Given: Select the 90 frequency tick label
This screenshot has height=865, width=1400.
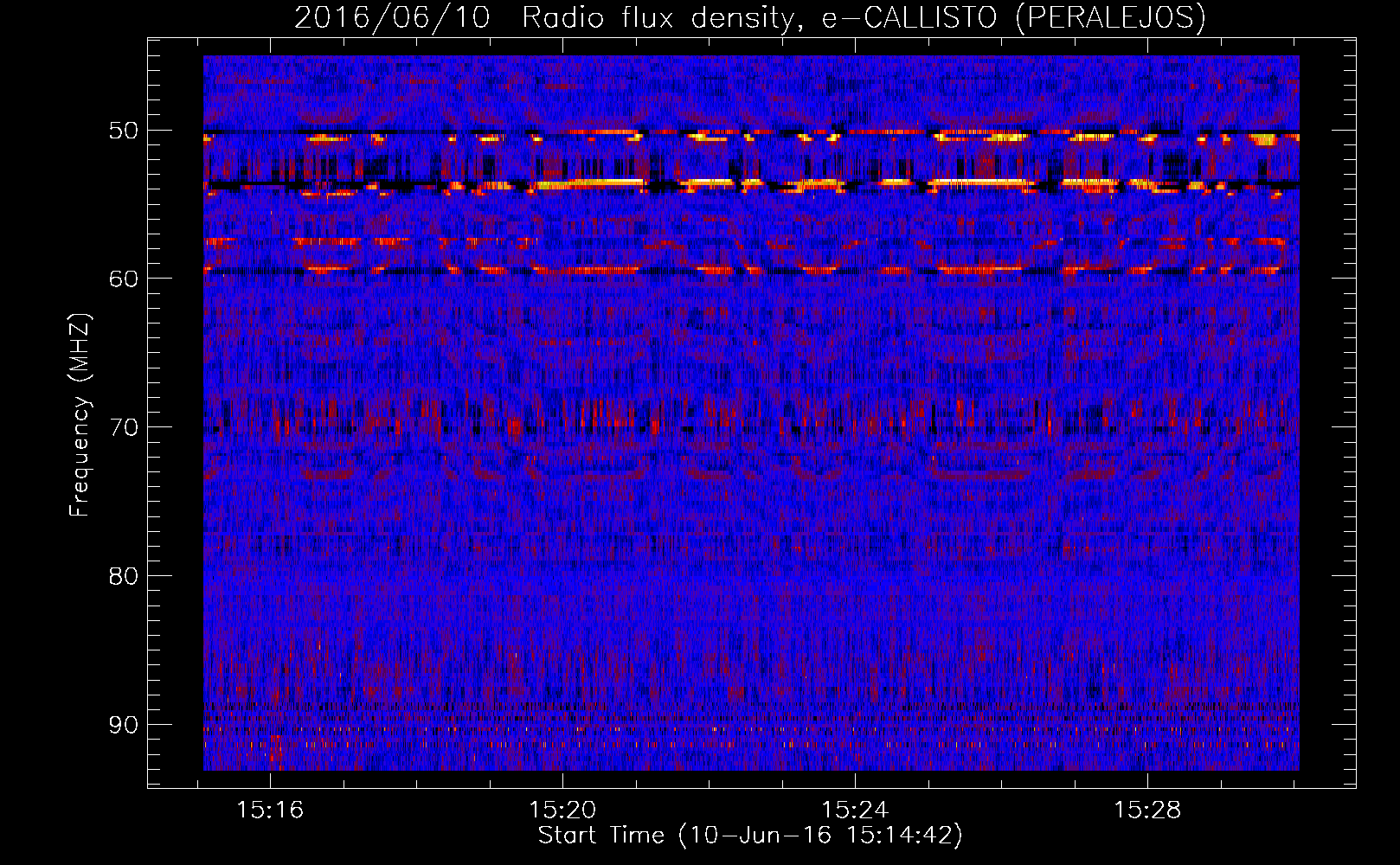Looking at the screenshot, I should click(x=123, y=725).
